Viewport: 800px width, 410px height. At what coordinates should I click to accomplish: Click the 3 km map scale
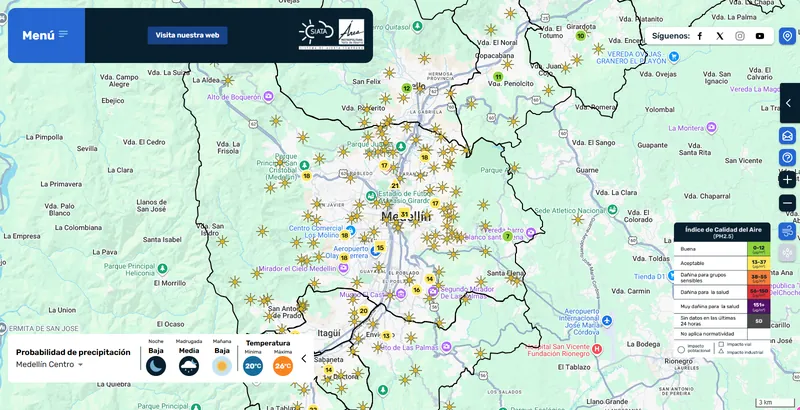point(776,403)
